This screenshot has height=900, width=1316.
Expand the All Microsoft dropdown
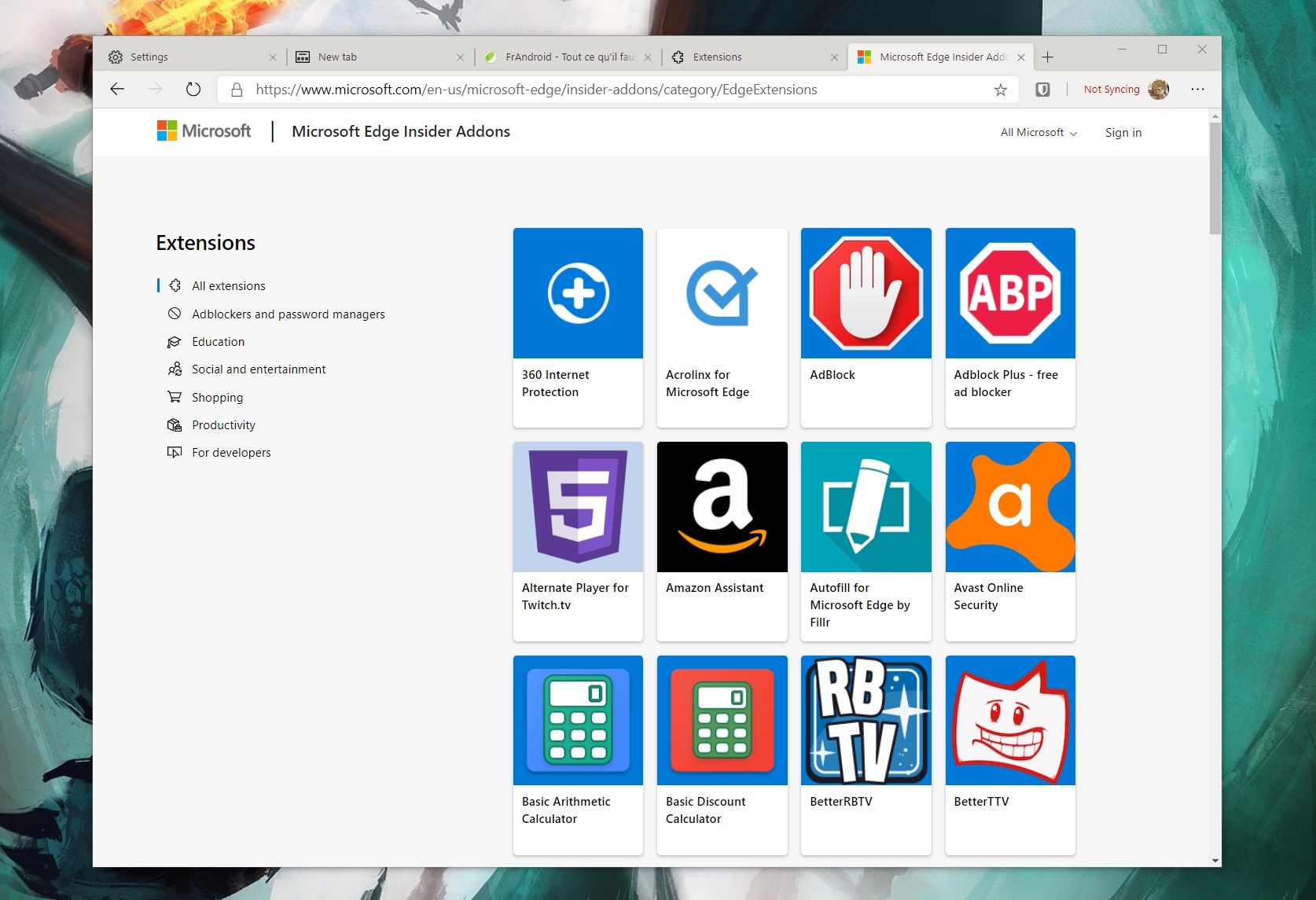point(1038,133)
